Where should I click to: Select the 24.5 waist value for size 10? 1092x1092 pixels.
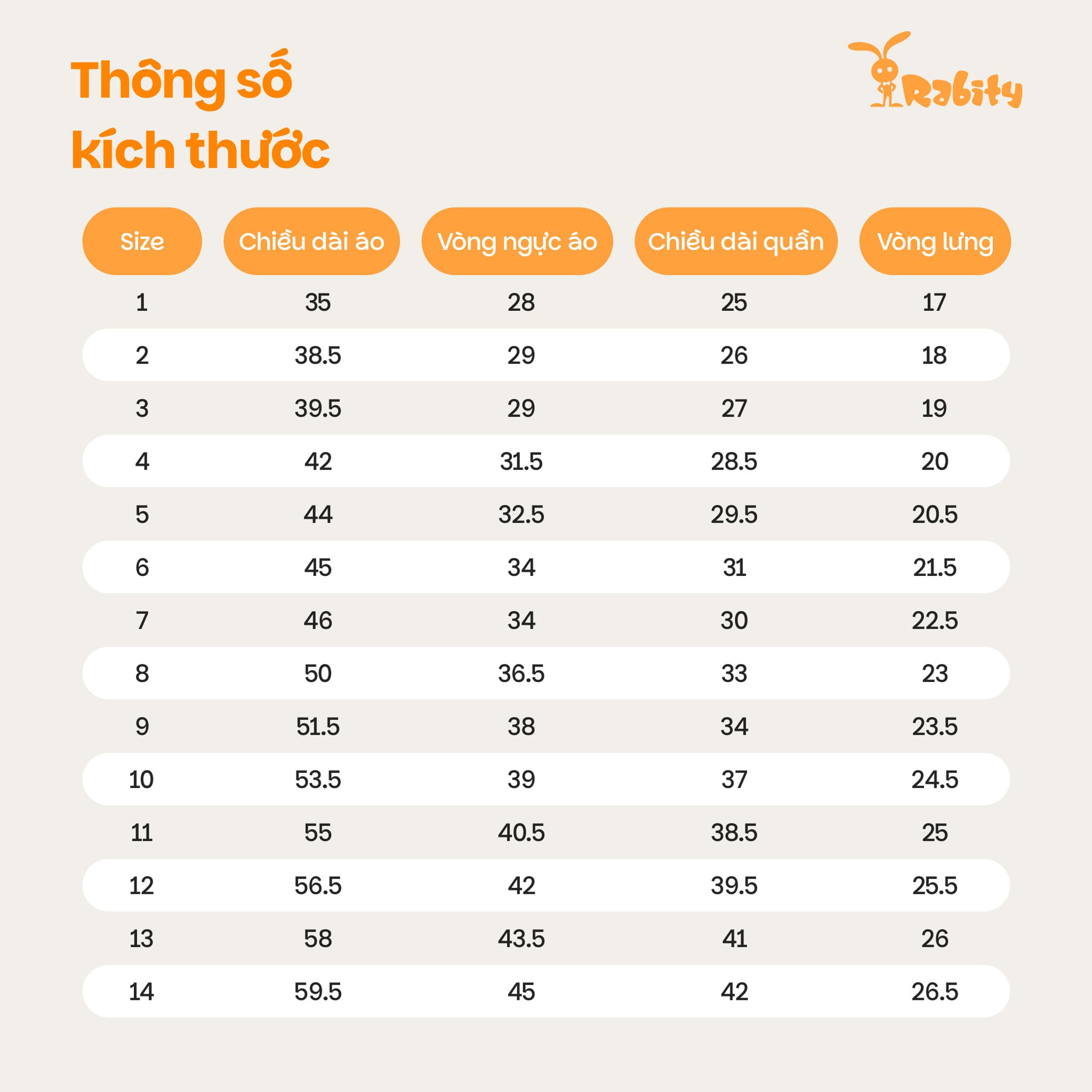934,780
